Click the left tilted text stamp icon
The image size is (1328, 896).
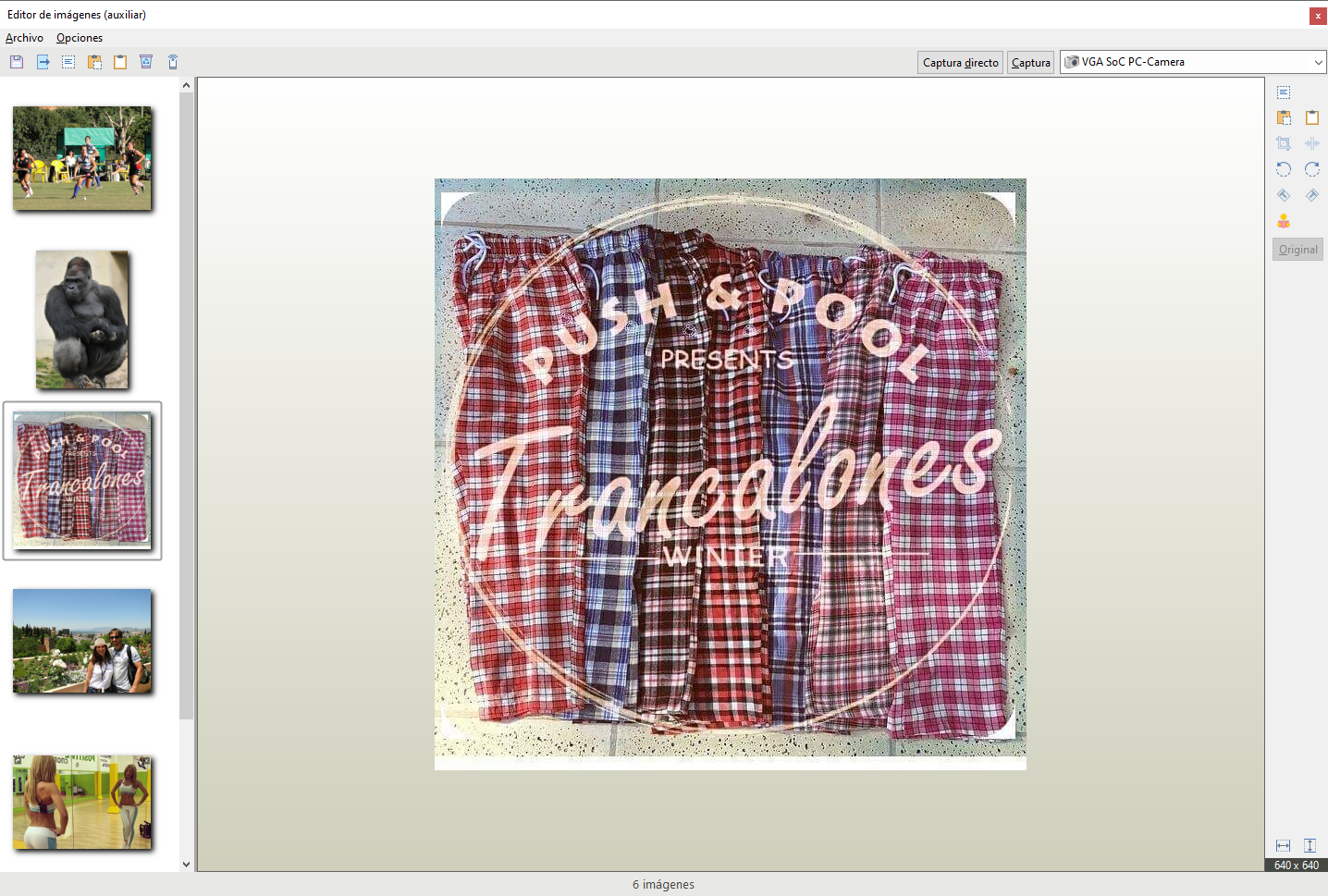pos(1284,195)
